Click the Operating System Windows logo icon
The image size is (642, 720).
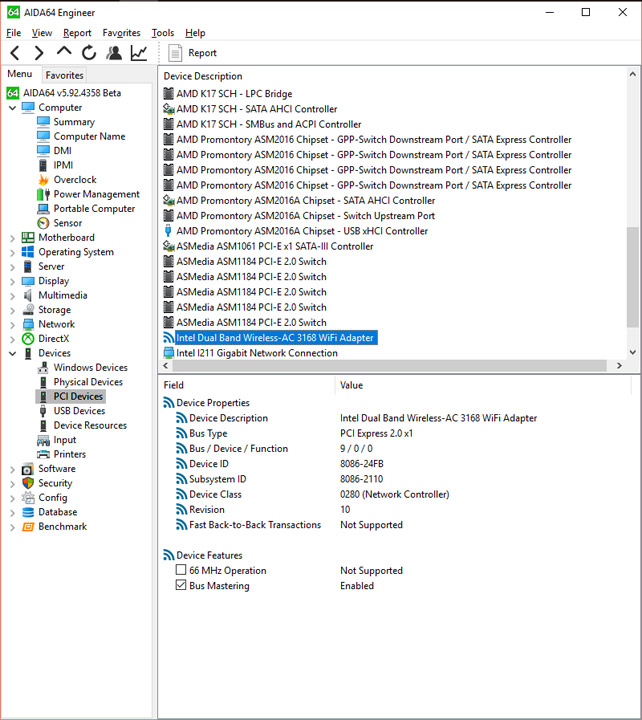pyautogui.click(x=28, y=252)
